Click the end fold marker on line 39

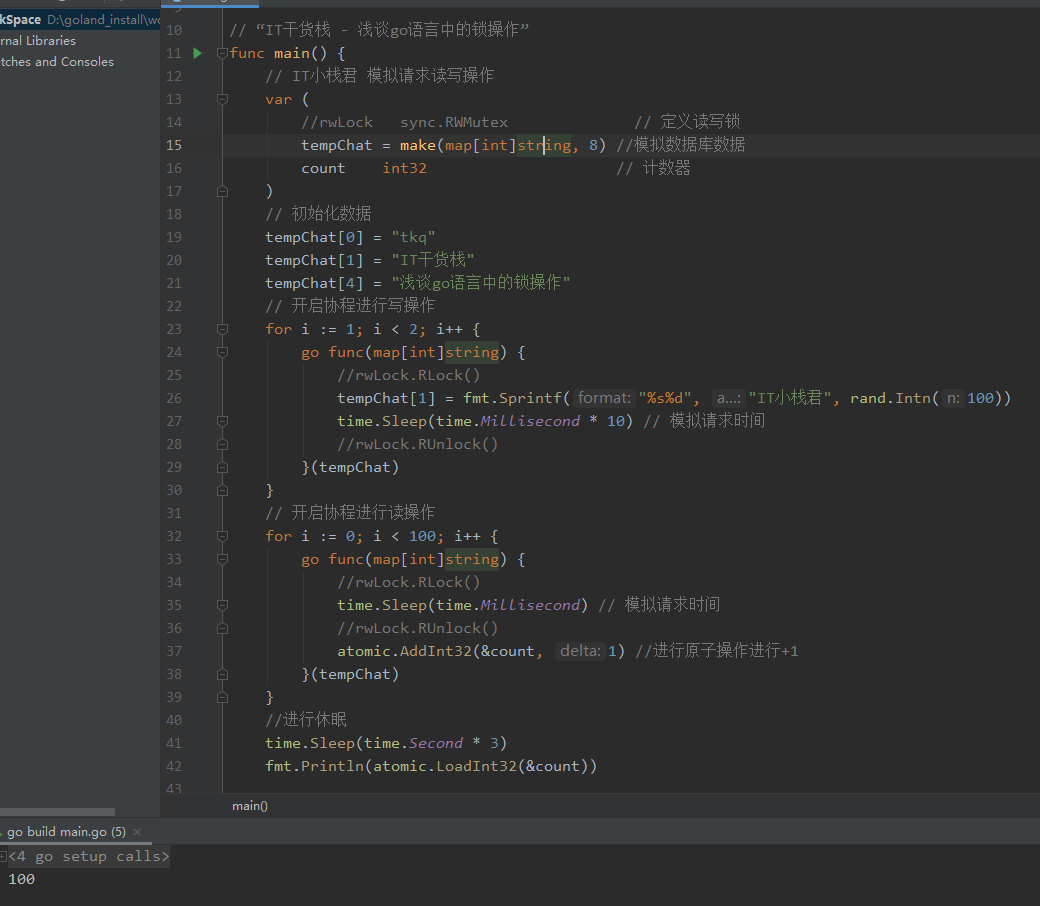tap(222, 697)
